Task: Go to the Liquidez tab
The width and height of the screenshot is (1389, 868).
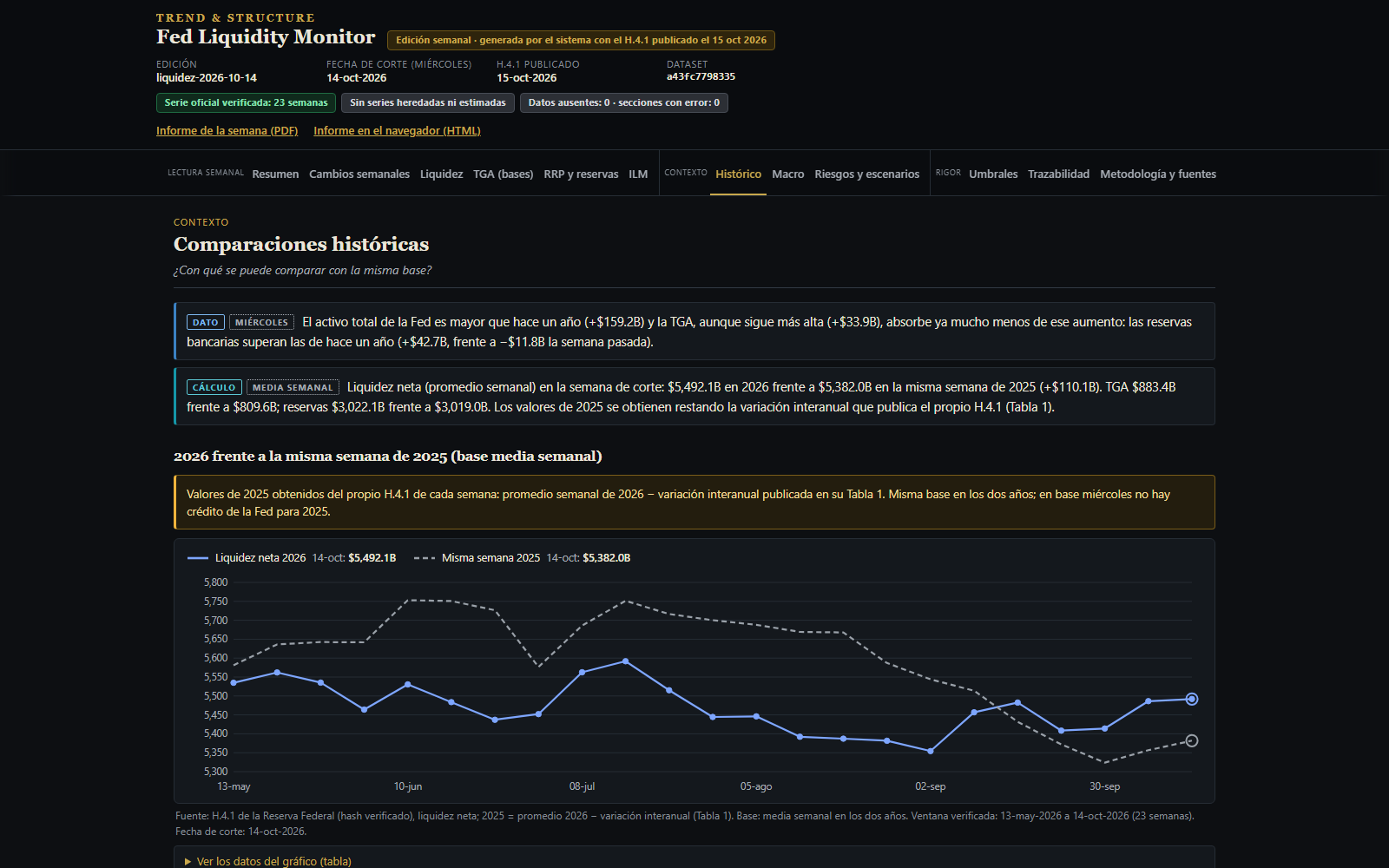Action: (x=441, y=174)
